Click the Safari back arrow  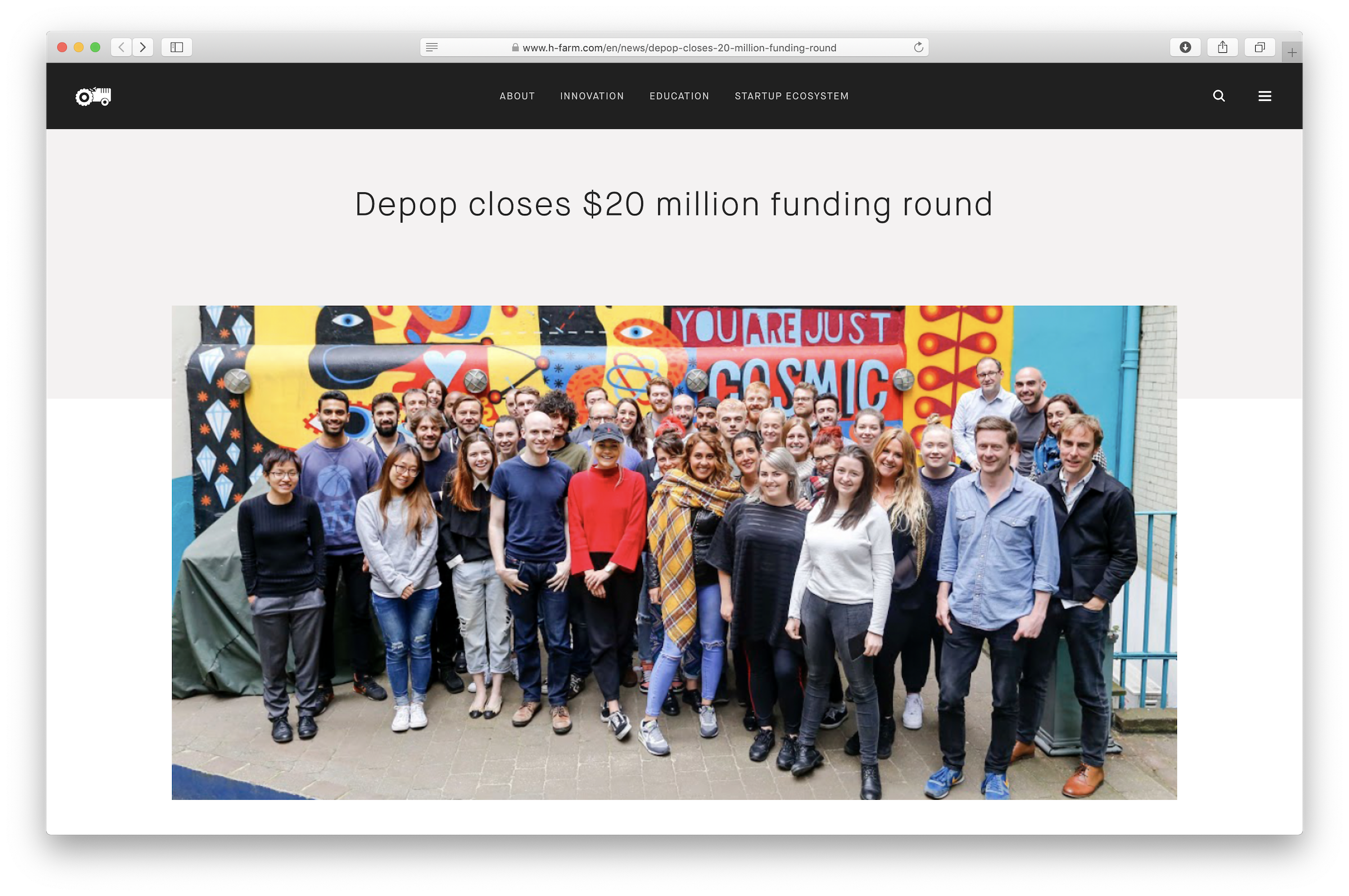(121, 47)
